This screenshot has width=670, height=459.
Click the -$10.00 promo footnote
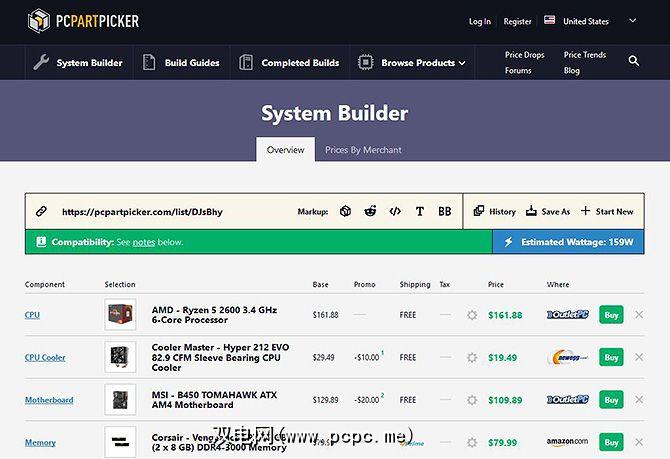[382, 353]
